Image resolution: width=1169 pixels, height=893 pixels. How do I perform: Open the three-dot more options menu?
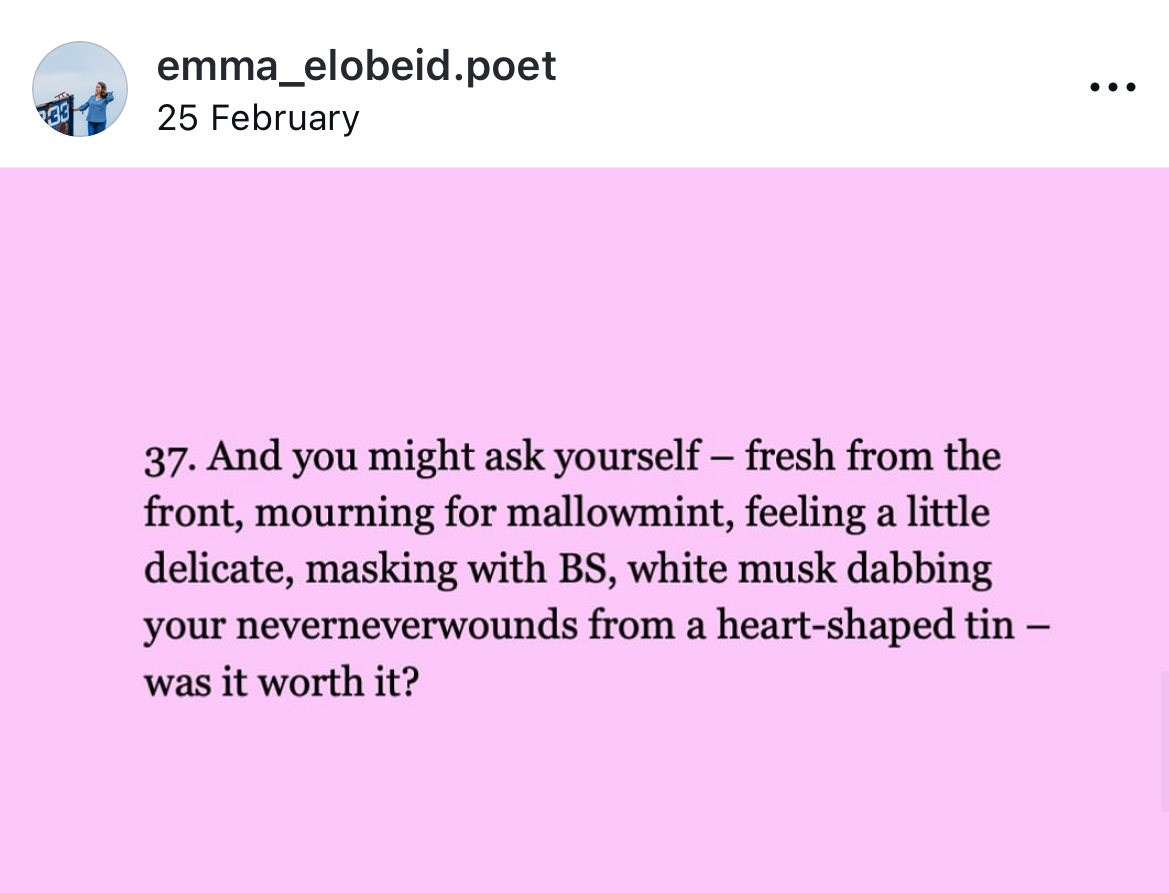(x=1112, y=87)
